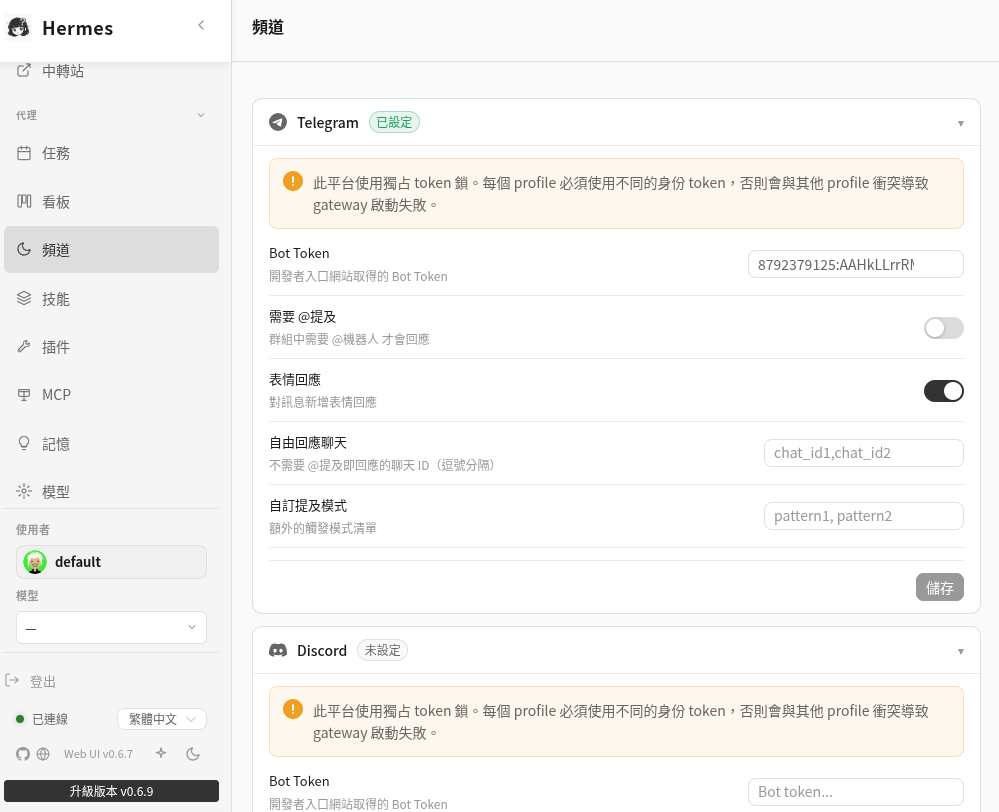Open the 技能 page

click(x=111, y=298)
